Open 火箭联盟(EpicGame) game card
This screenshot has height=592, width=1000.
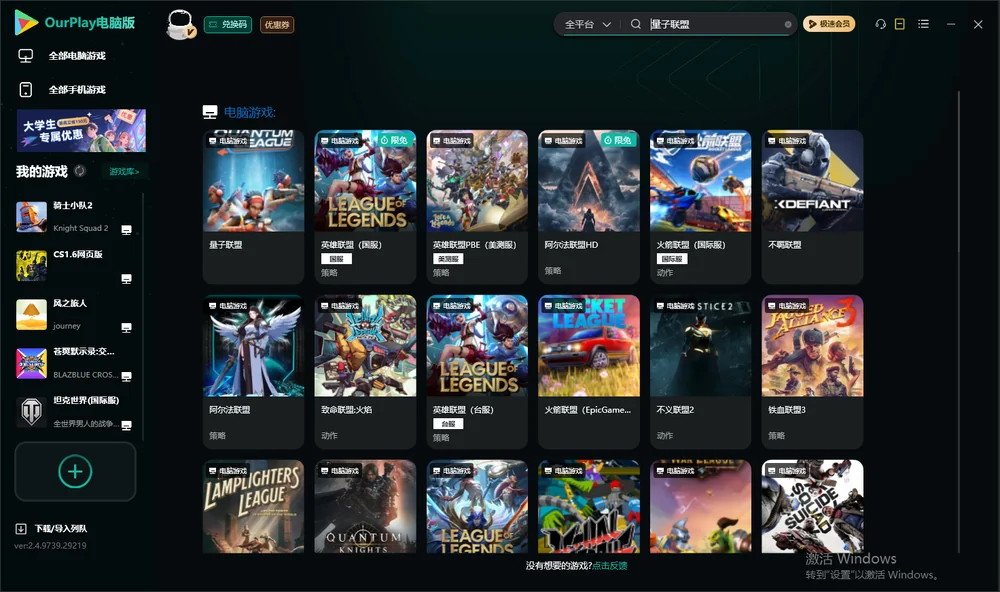click(x=589, y=372)
